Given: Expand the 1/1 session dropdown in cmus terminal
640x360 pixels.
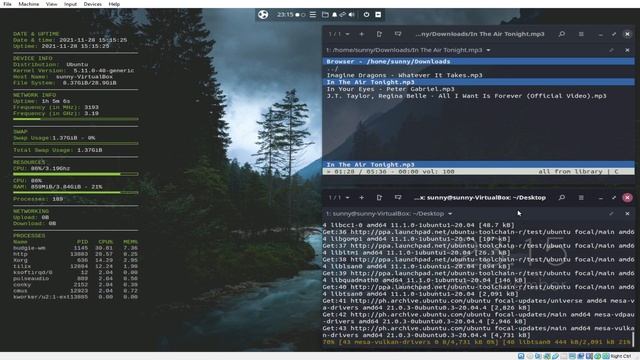Looking at the screenshot, I should coord(339,34).
